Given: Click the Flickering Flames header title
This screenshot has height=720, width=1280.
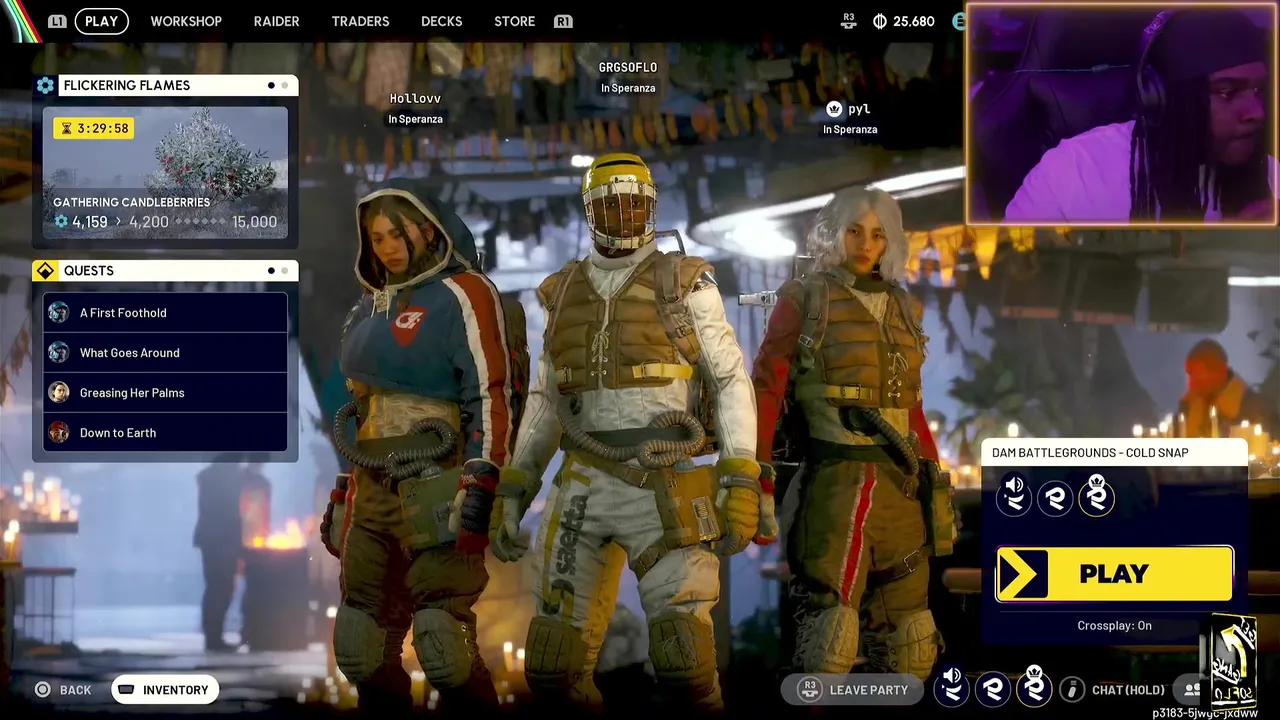Looking at the screenshot, I should (x=127, y=86).
